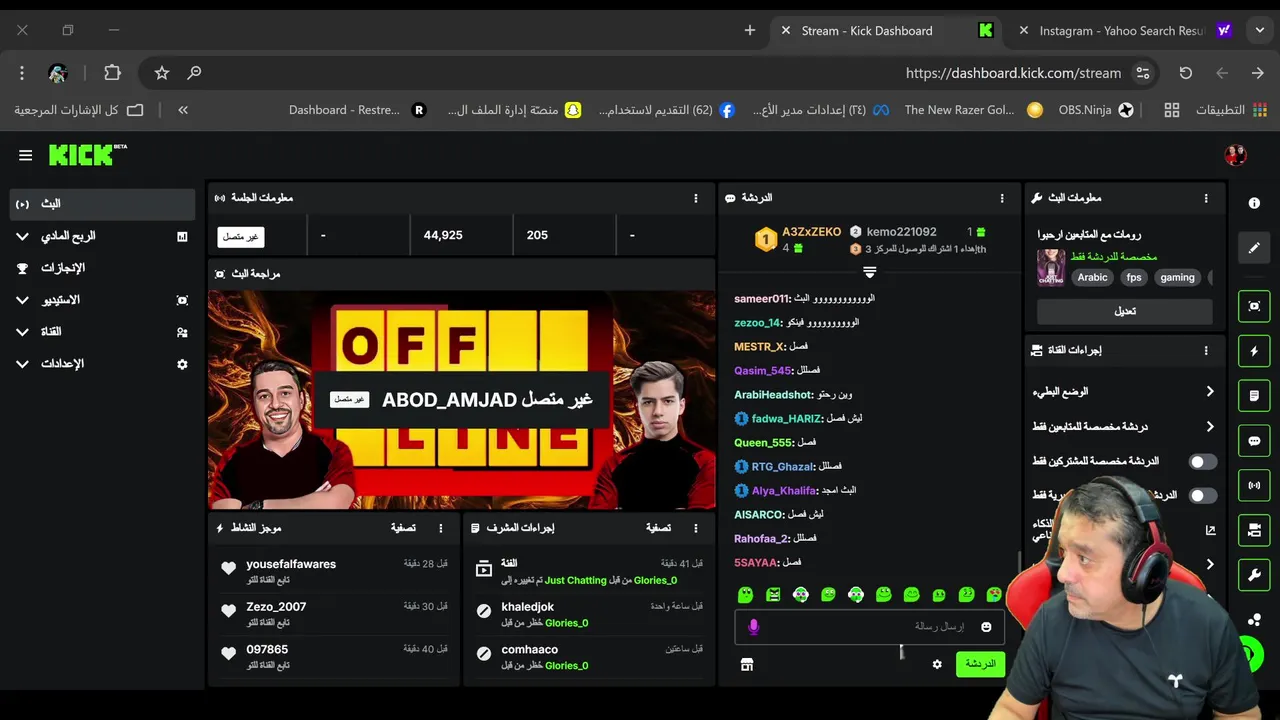Select the angry green square emote
1280x720 pixels.
(x=773, y=595)
